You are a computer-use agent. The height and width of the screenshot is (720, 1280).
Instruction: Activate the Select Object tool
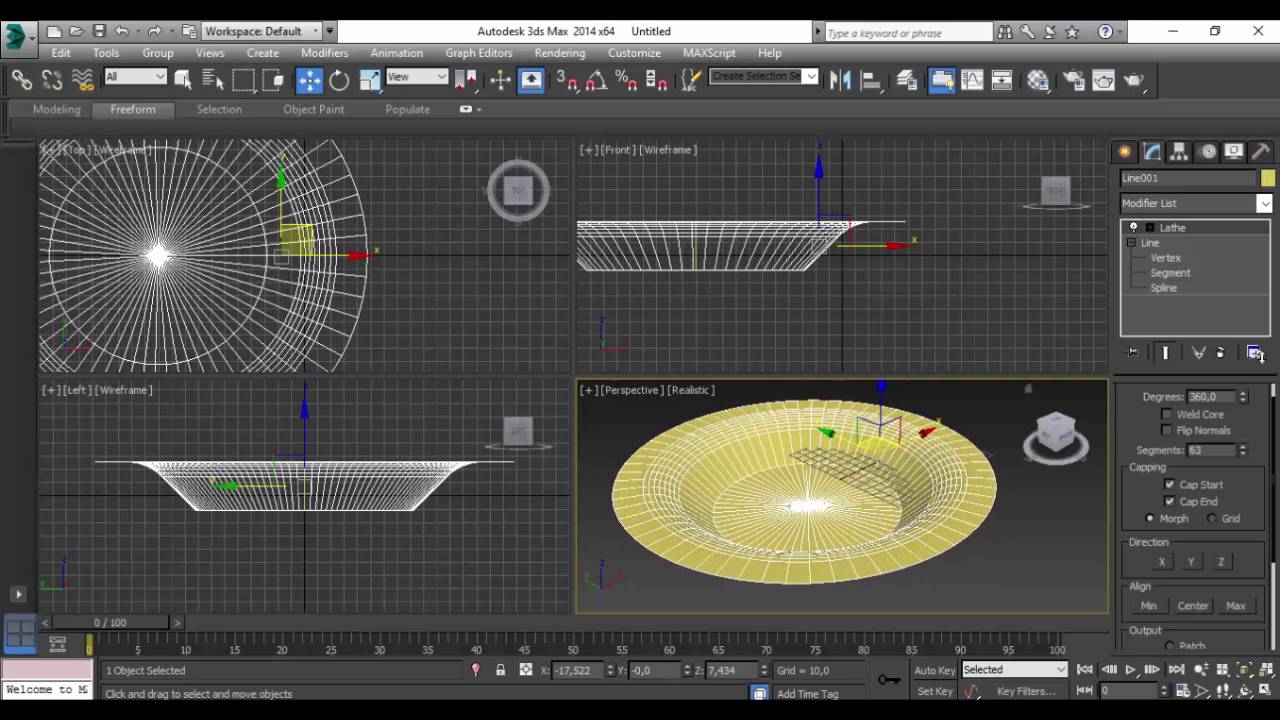[x=183, y=80]
